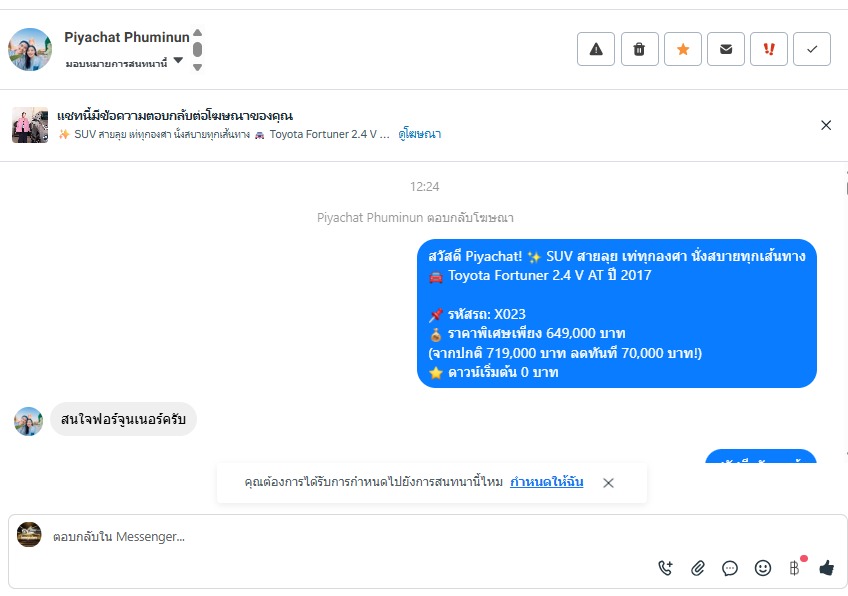Open the ดูโฆษณา view ad link
This screenshot has height=596, width=848.
[x=420, y=134]
